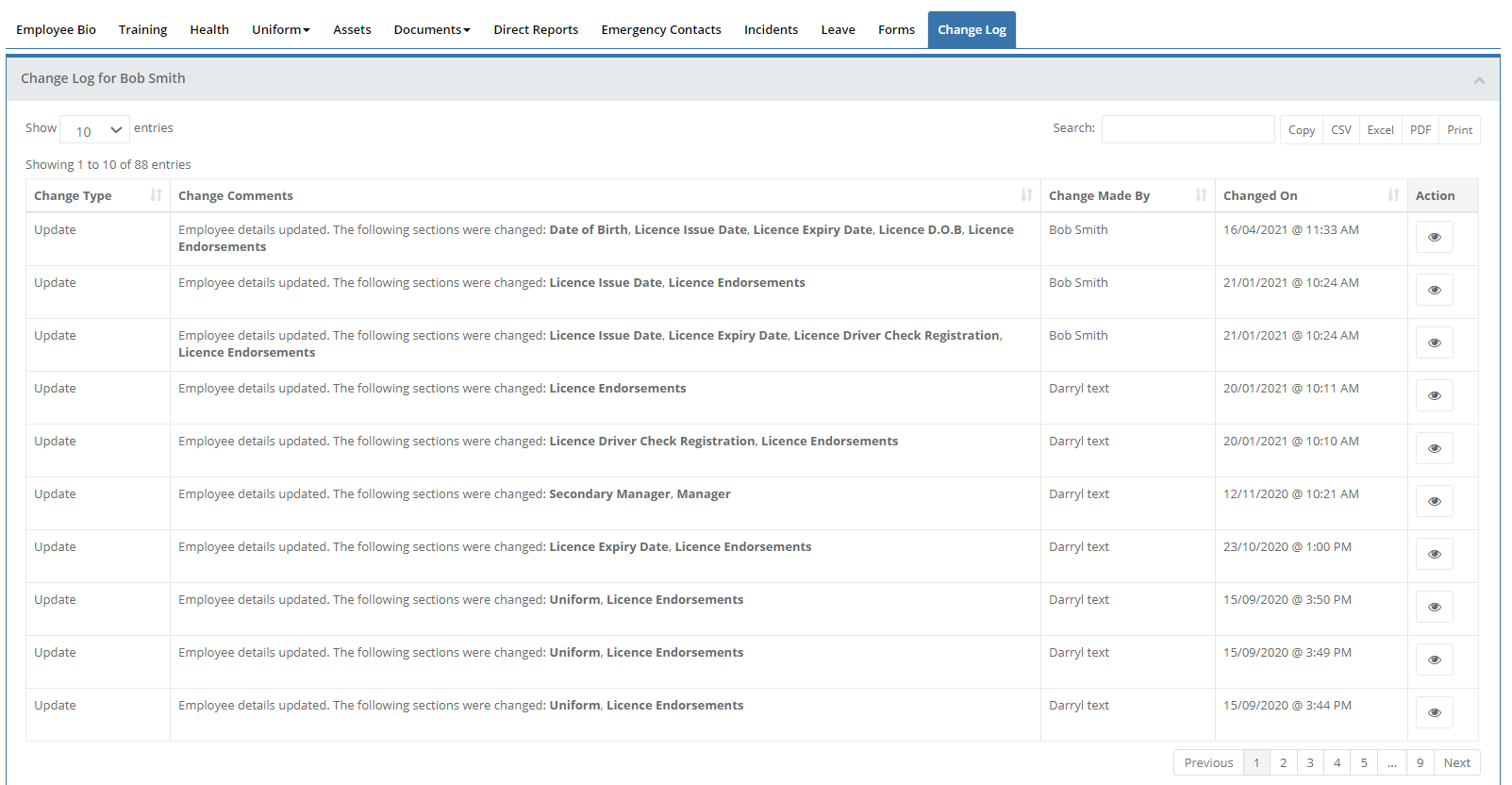Viewport: 1512px width, 785px height.
Task: View details of the 15/09/2020 3:49 PM change
Action: (1434, 660)
